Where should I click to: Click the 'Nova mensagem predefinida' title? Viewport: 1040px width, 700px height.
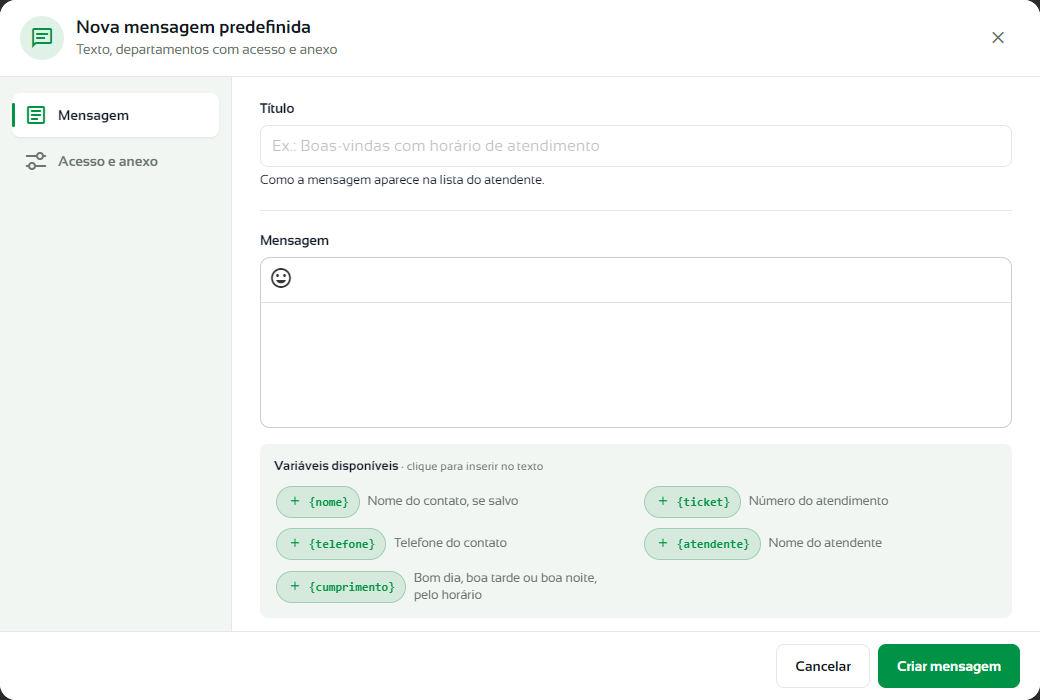[193, 27]
